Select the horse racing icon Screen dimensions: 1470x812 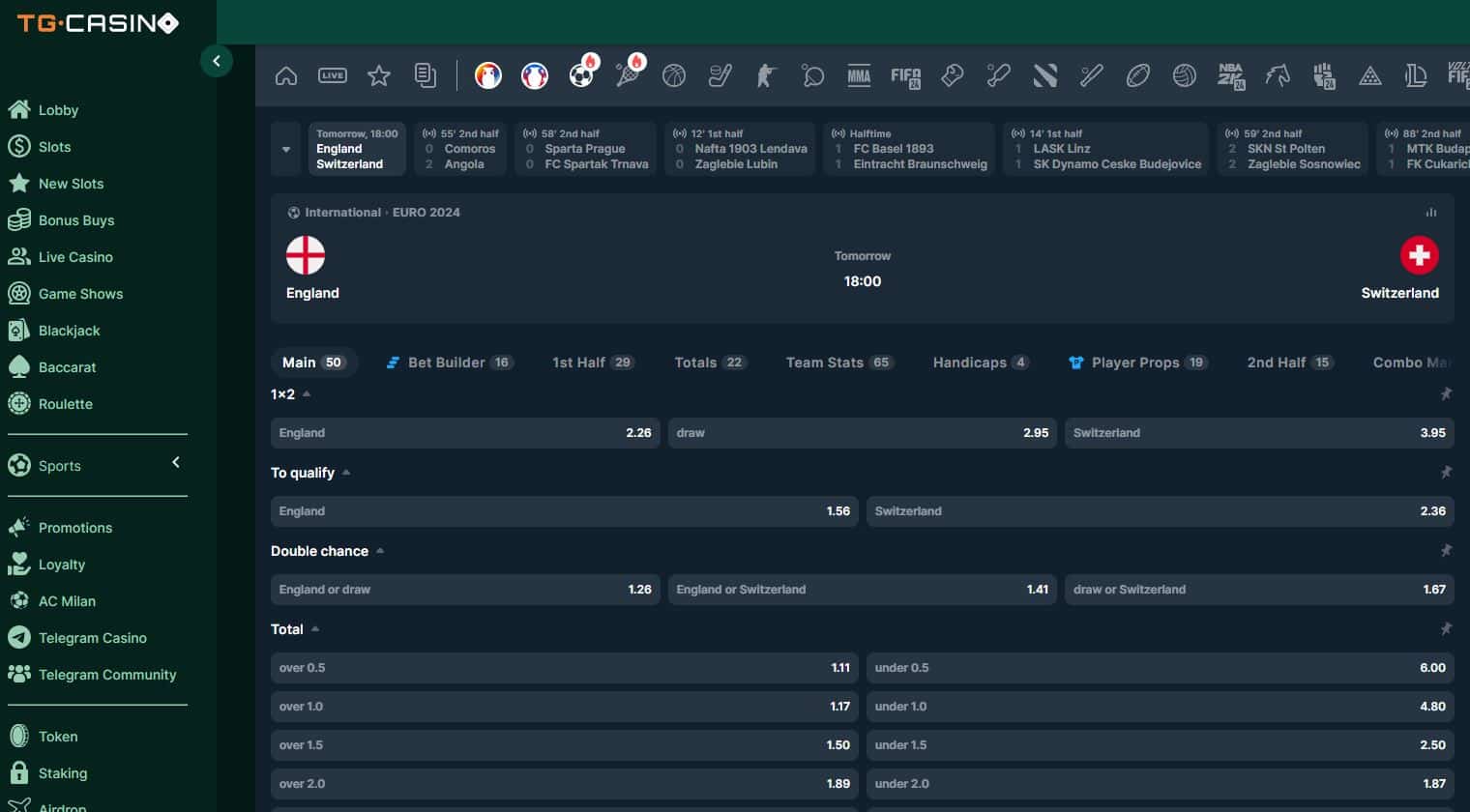click(x=1278, y=75)
